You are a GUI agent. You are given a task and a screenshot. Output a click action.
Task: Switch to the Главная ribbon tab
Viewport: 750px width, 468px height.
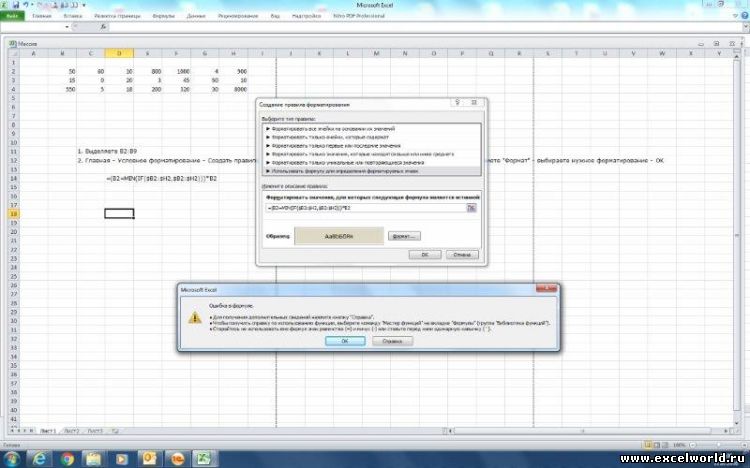coord(42,16)
